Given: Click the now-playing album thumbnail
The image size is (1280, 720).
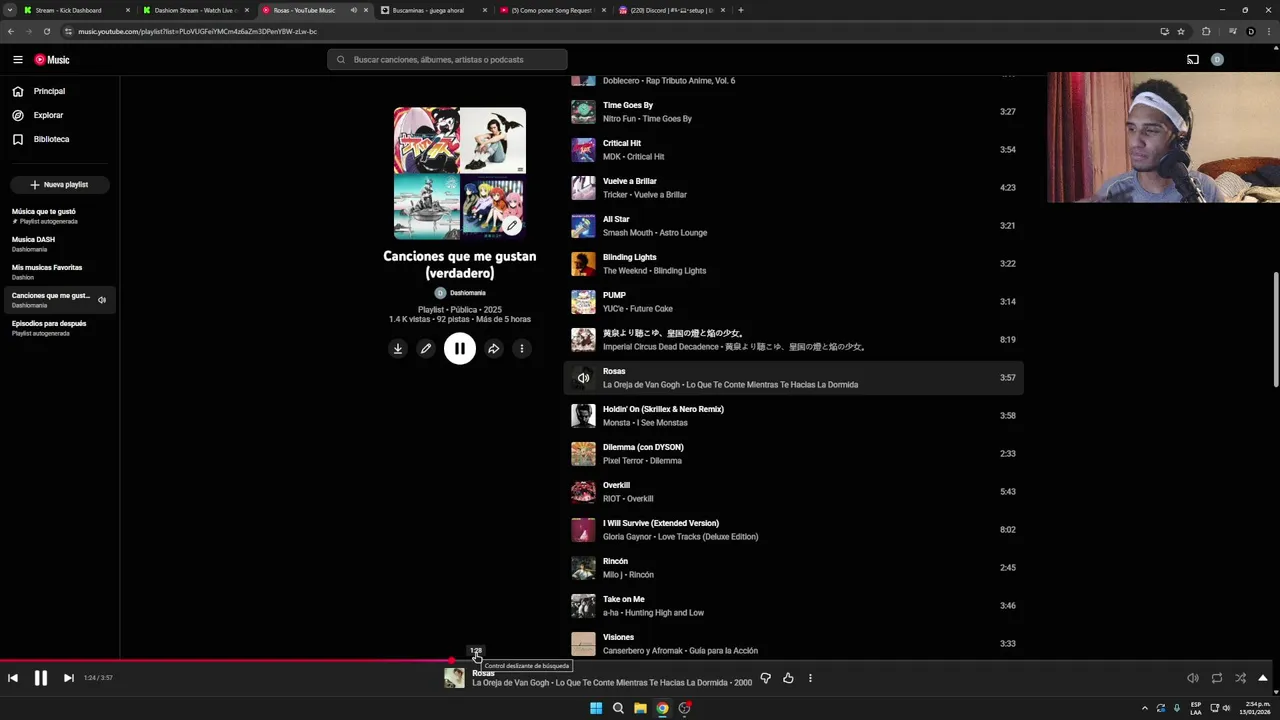Looking at the screenshot, I should point(454,678).
